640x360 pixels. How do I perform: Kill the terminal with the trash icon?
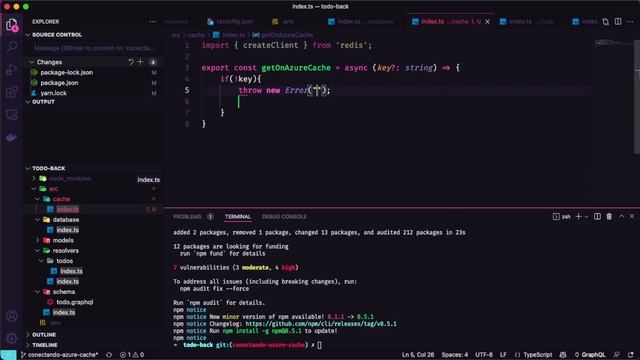pos(609,216)
